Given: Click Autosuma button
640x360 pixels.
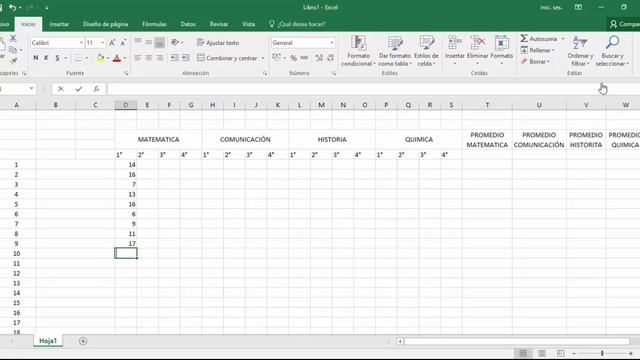Looking at the screenshot, I should 539,39.
